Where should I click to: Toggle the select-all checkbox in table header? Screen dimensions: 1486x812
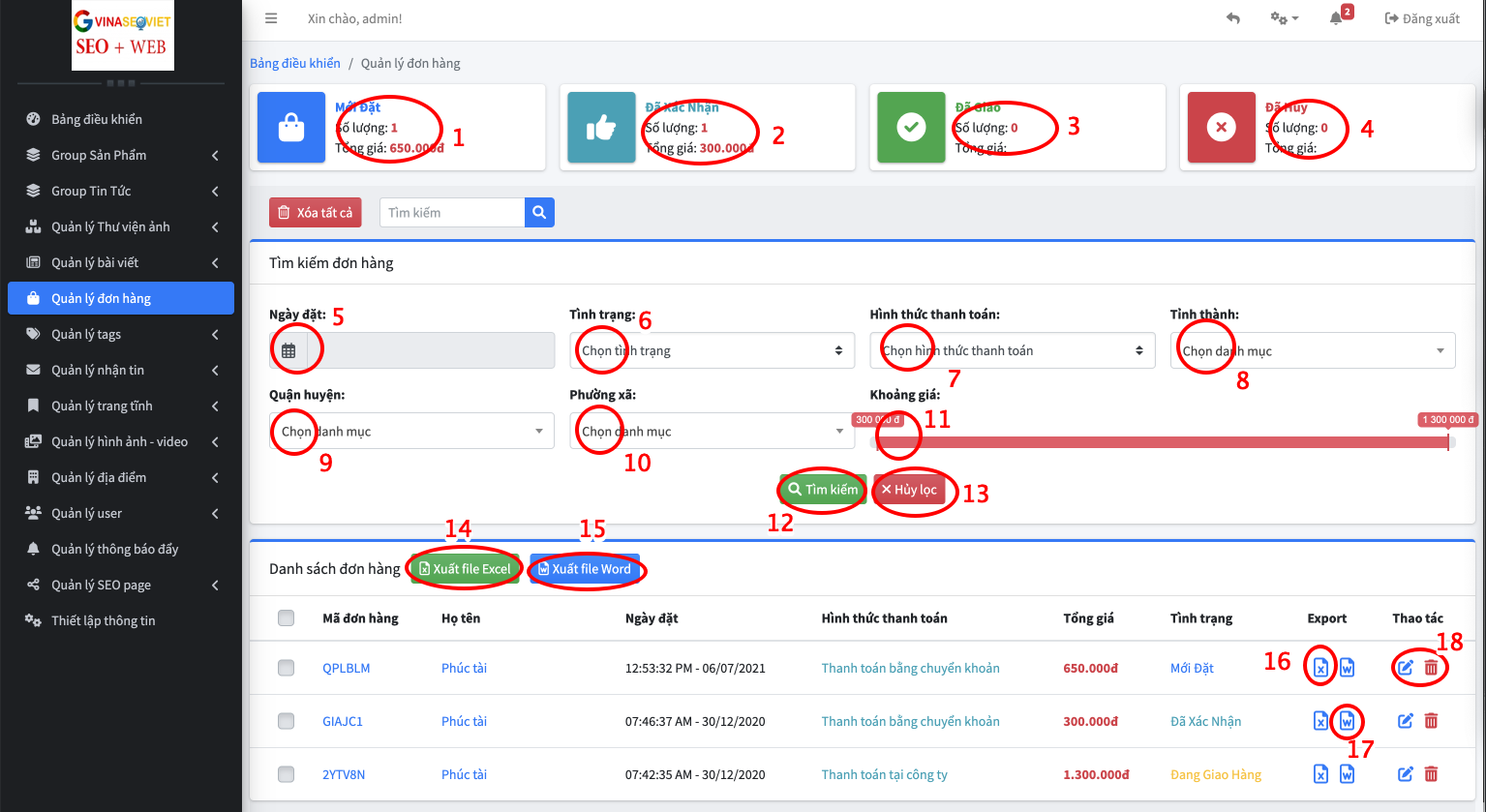[x=286, y=617]
